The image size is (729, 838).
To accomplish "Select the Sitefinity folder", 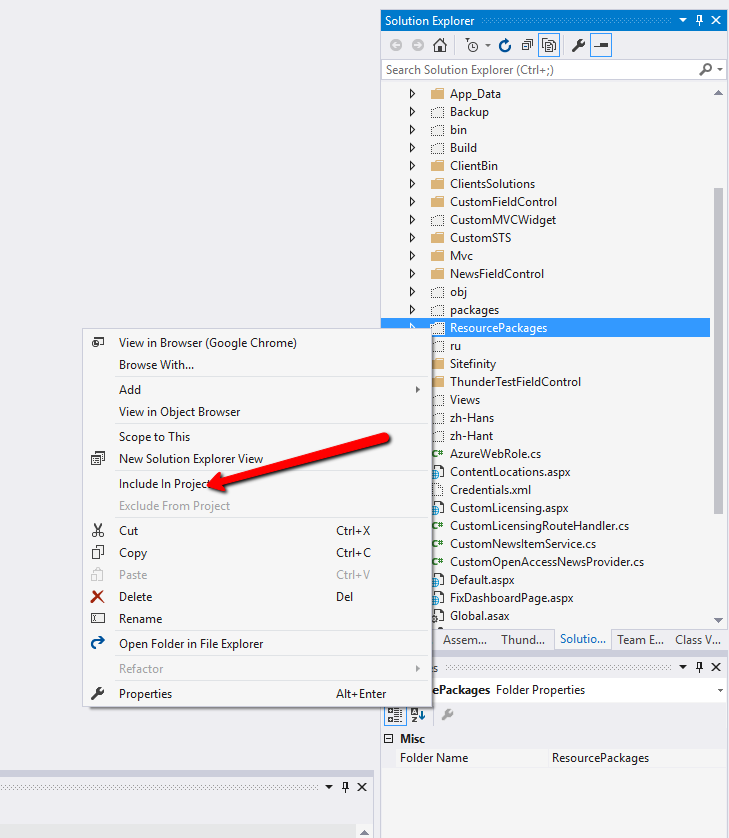I will pyautogui.click(x=472, y=364).
